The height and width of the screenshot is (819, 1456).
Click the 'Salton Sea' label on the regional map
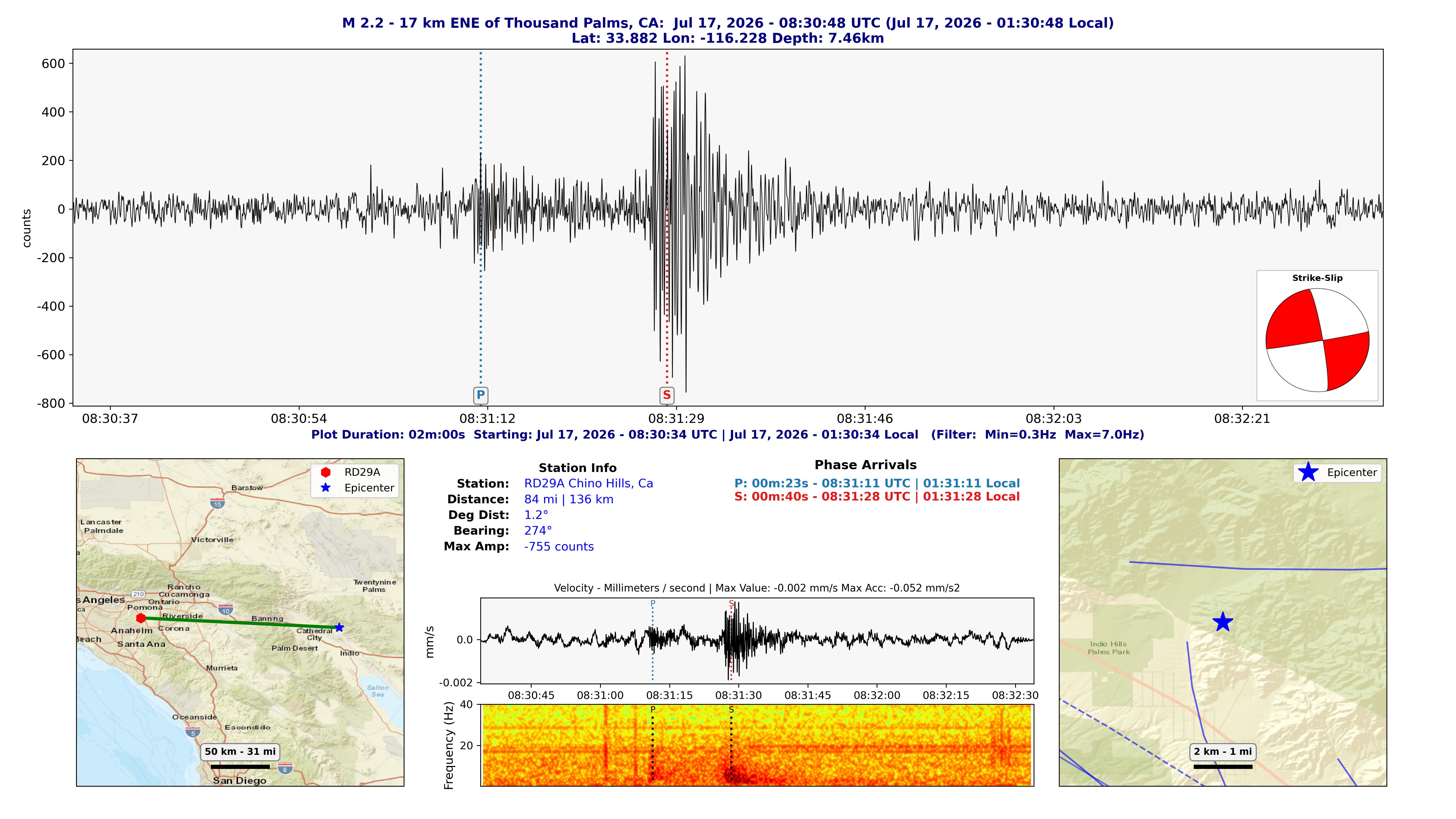click(x=378, y=691)
